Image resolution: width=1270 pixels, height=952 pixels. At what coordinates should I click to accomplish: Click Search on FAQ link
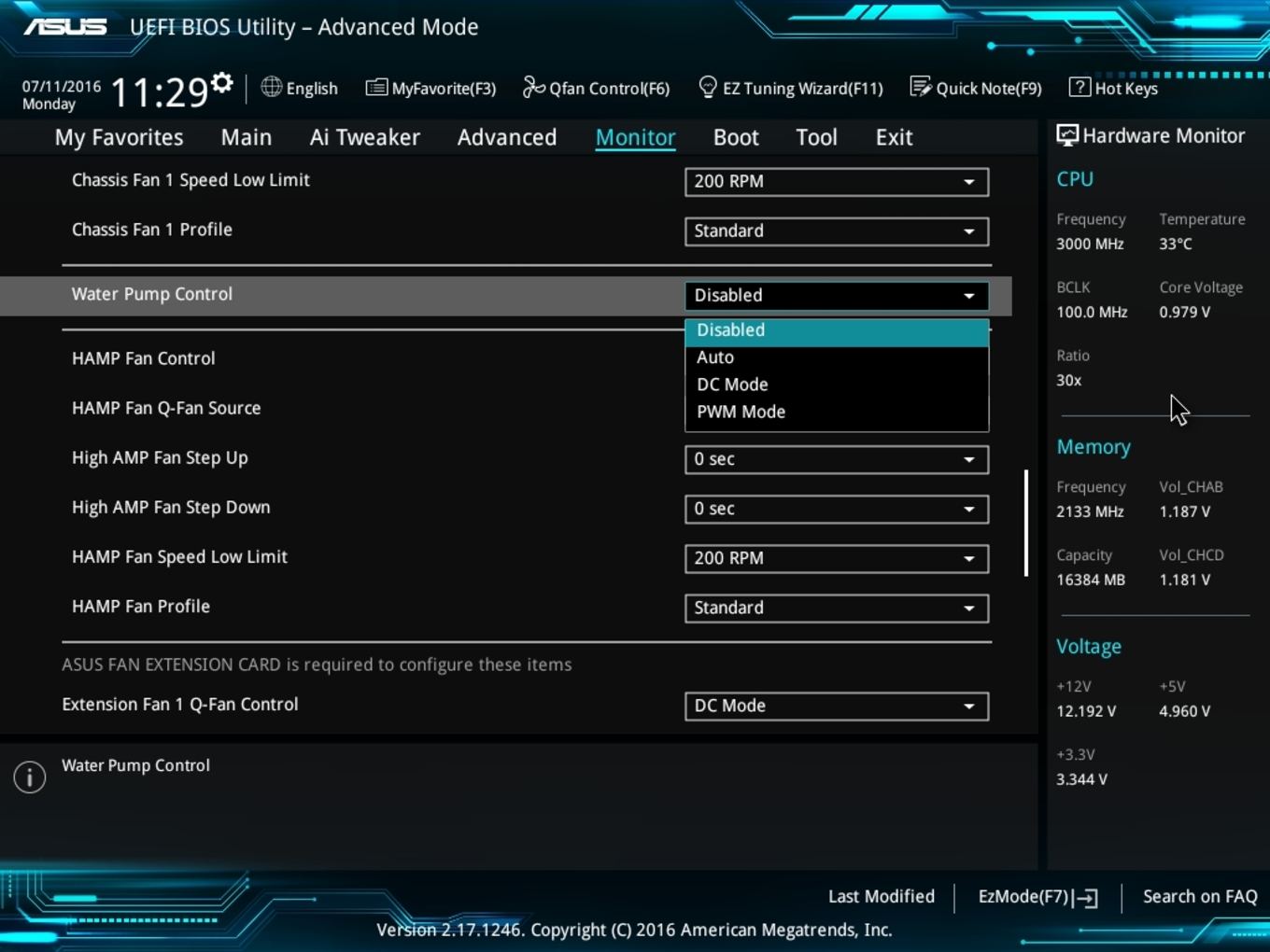[1200, 897]
